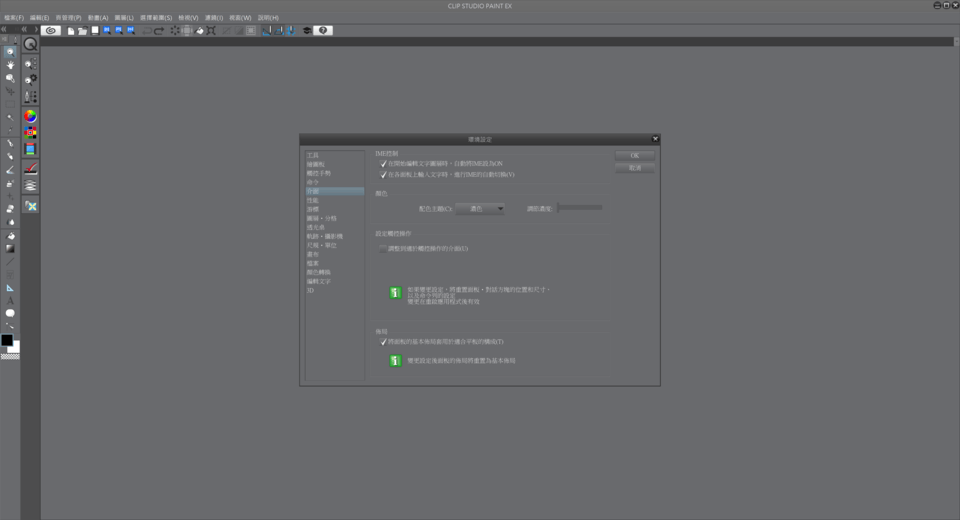Toggle the Snap to ruler icon in the command bar
The width and height of the screenshot is (960, 520).
coord(266,31)
